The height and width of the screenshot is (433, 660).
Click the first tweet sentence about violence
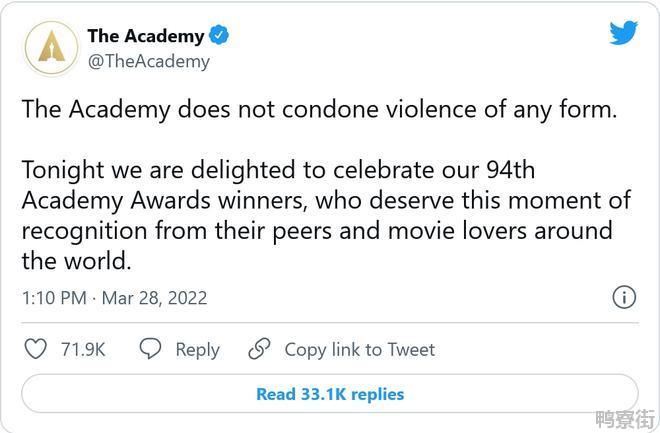[319, 109]
